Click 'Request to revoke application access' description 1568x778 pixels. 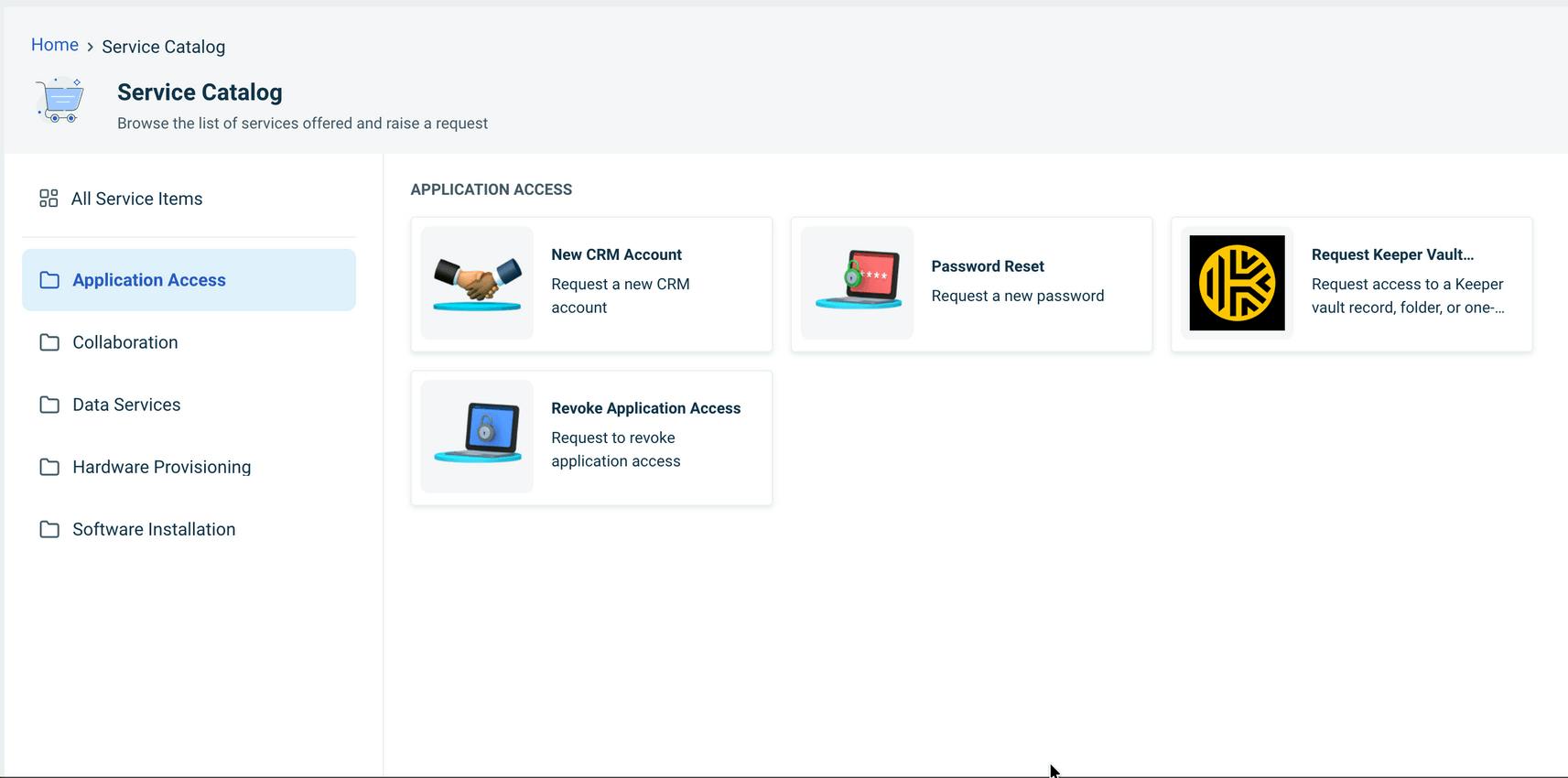coord(615,449)
